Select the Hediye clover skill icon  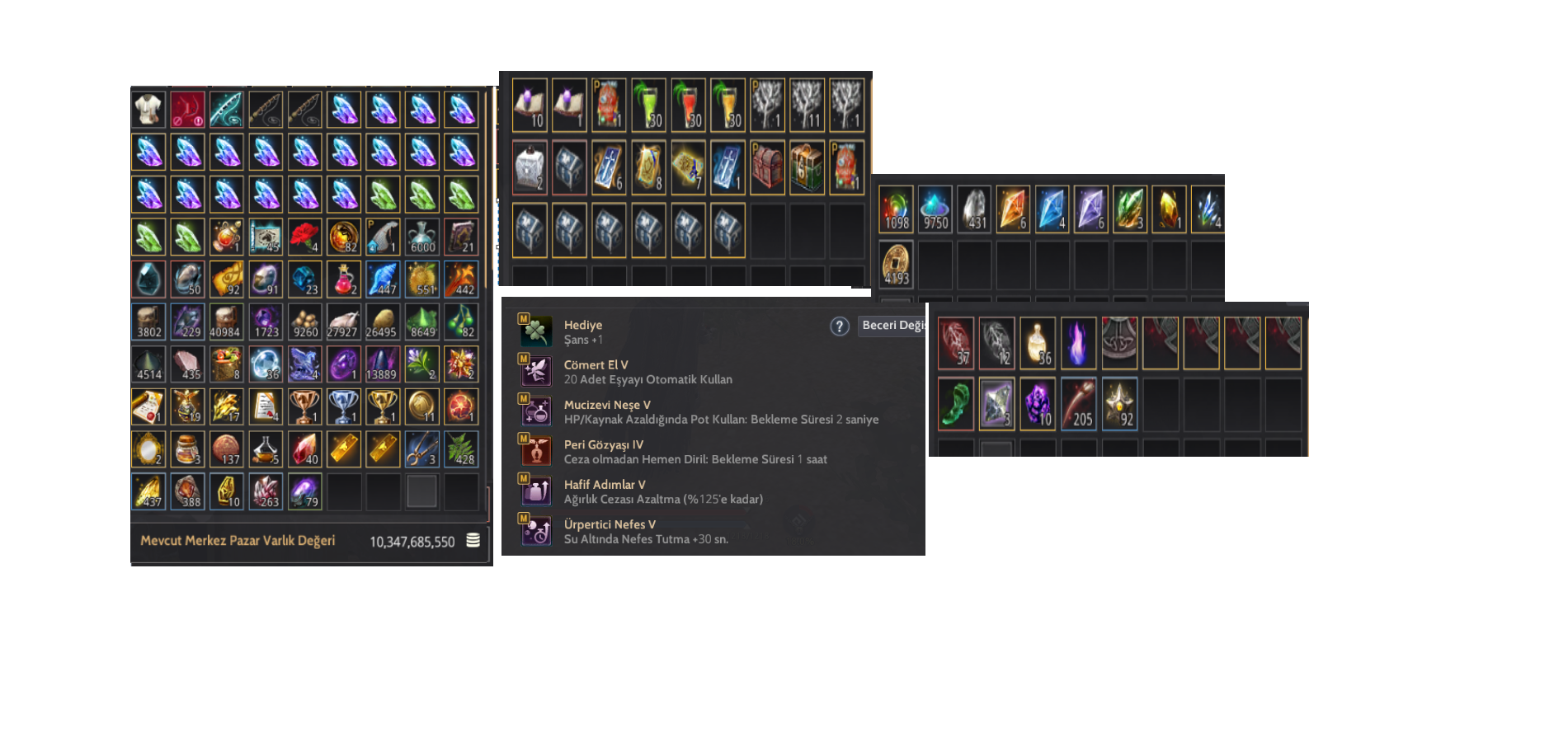click(x=535, y=331)
